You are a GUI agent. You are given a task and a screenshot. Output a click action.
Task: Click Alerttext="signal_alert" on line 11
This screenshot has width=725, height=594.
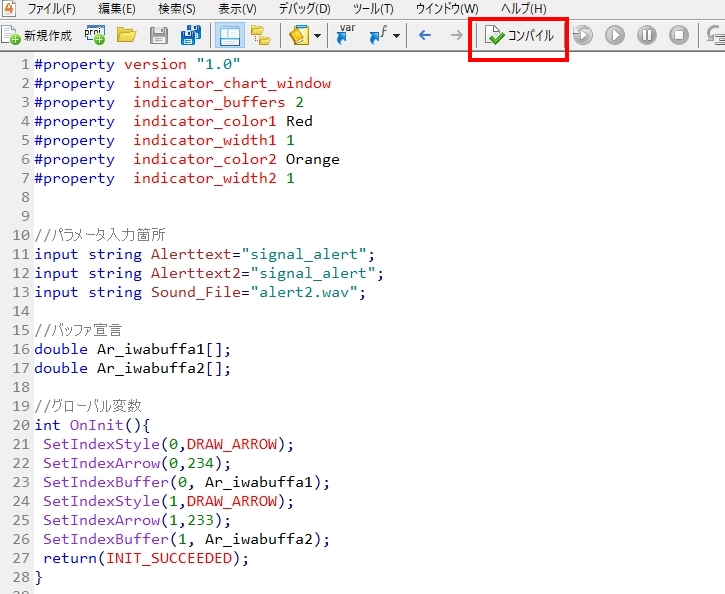point(258,254)
